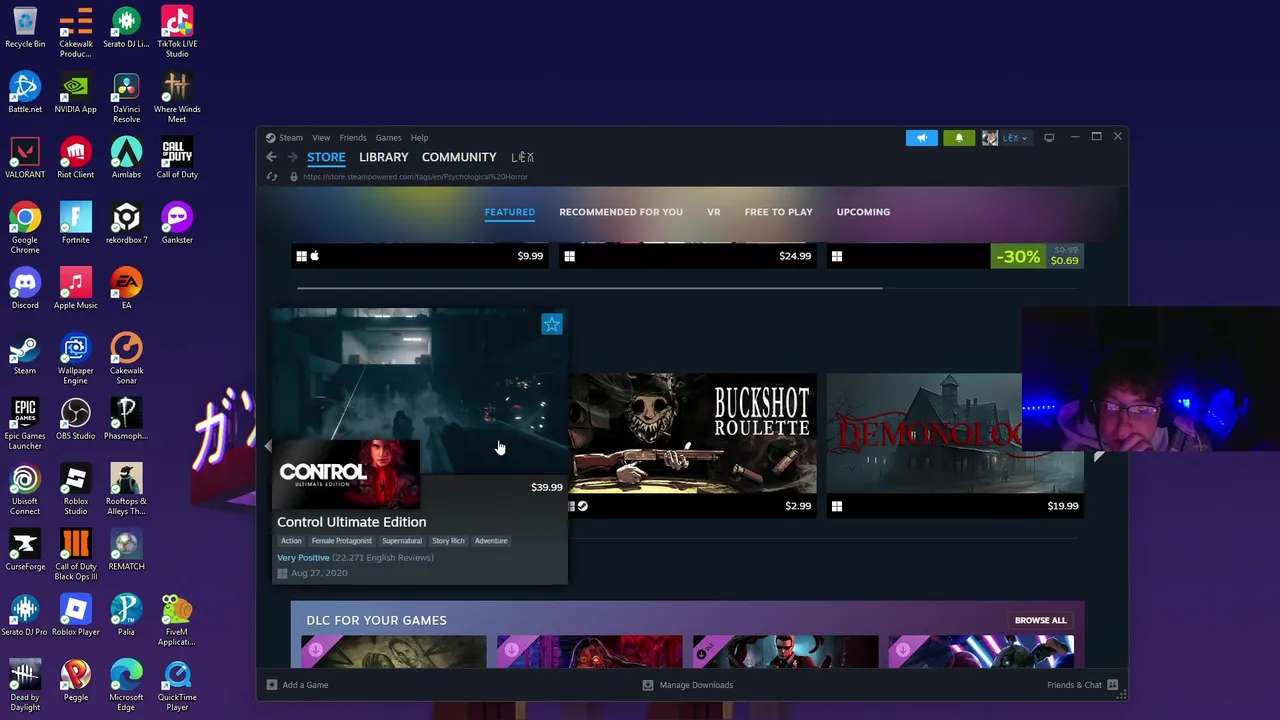Click Add a Game plus icon
This screenshot has width=1280, height=720.
coord(271,685)
